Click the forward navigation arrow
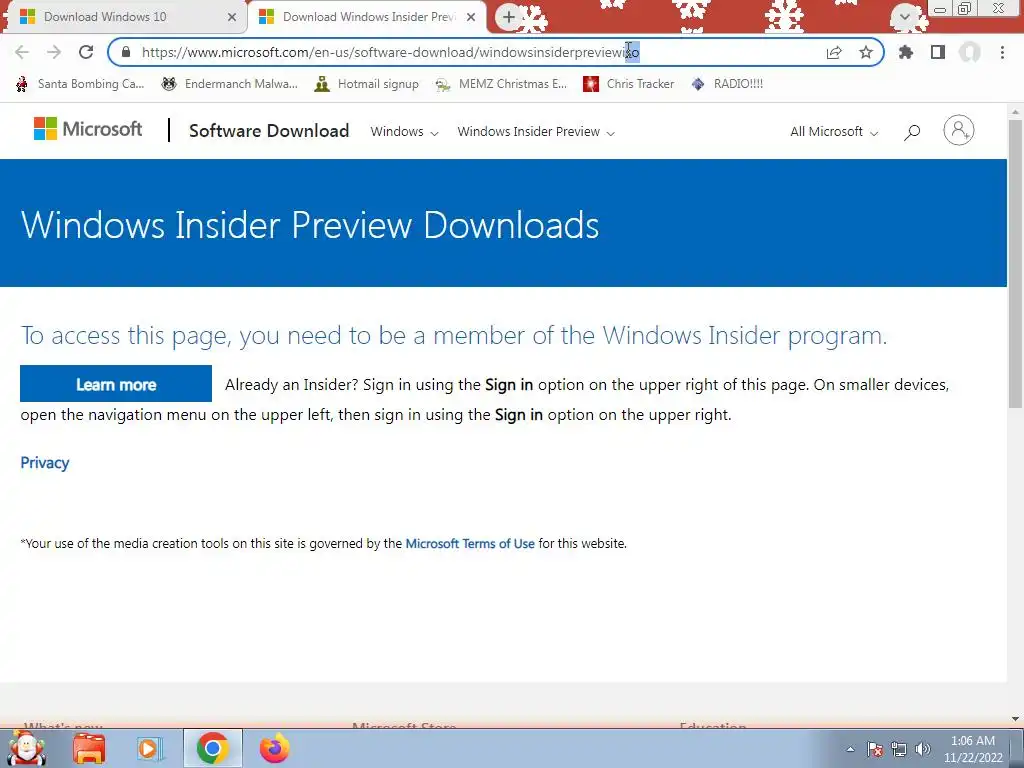 point(54,52)
